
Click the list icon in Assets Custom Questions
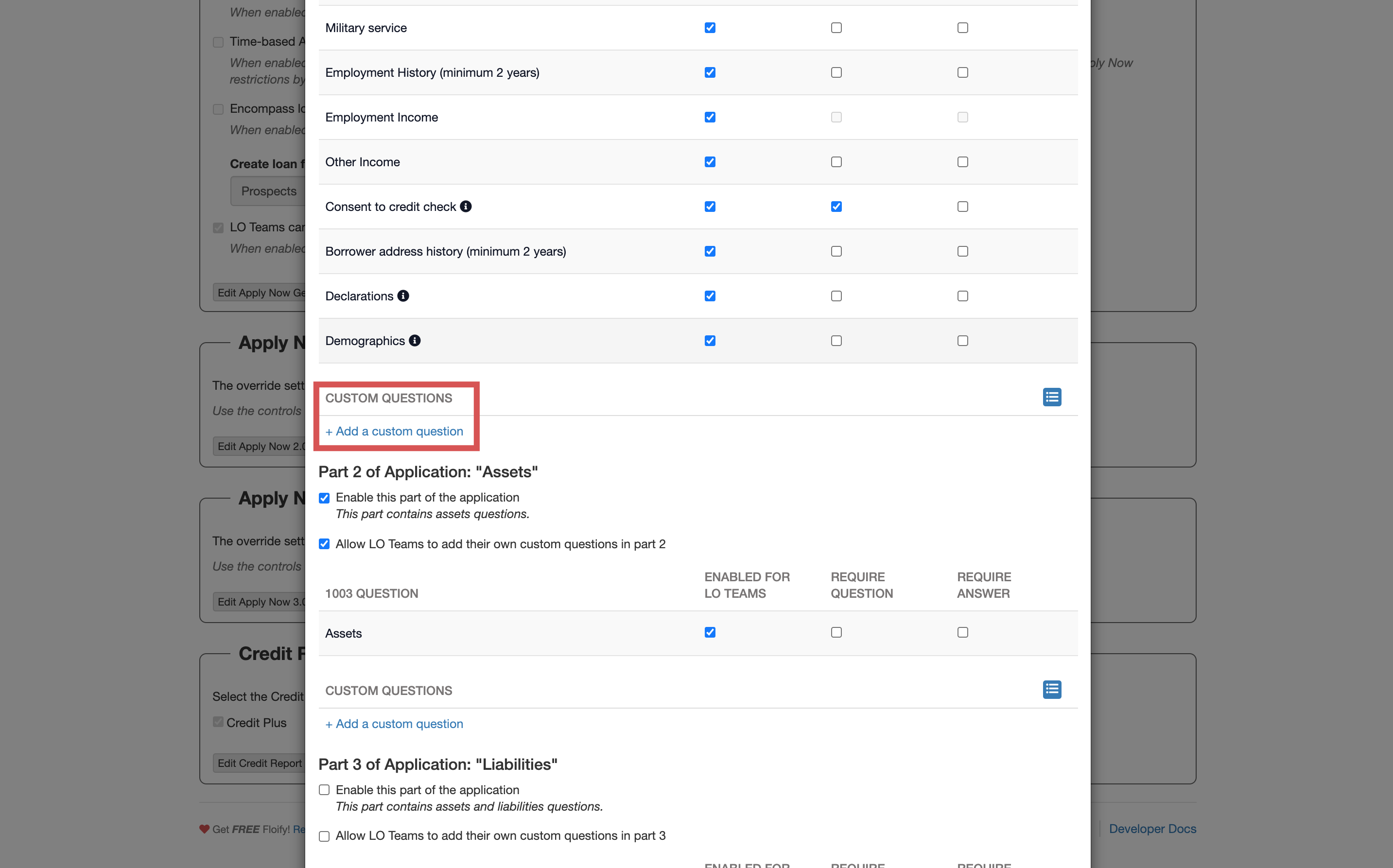[1051, 690]
